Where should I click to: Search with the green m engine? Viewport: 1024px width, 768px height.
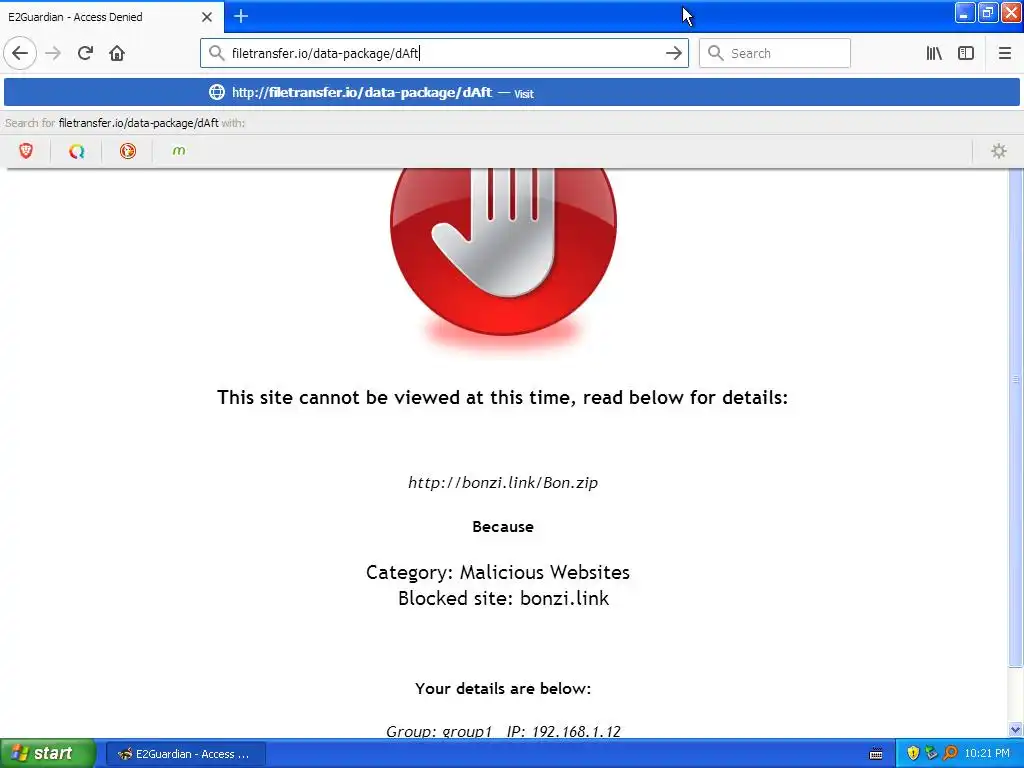178,151
